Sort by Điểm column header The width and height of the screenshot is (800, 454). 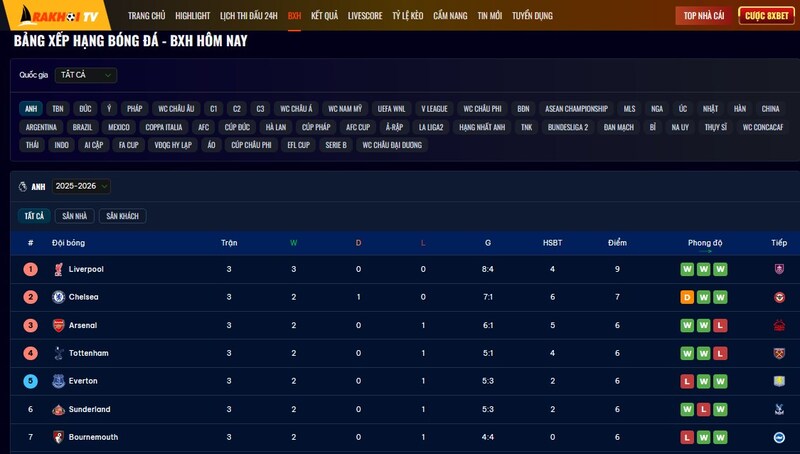pyautogui.click(x=617, y=243)
